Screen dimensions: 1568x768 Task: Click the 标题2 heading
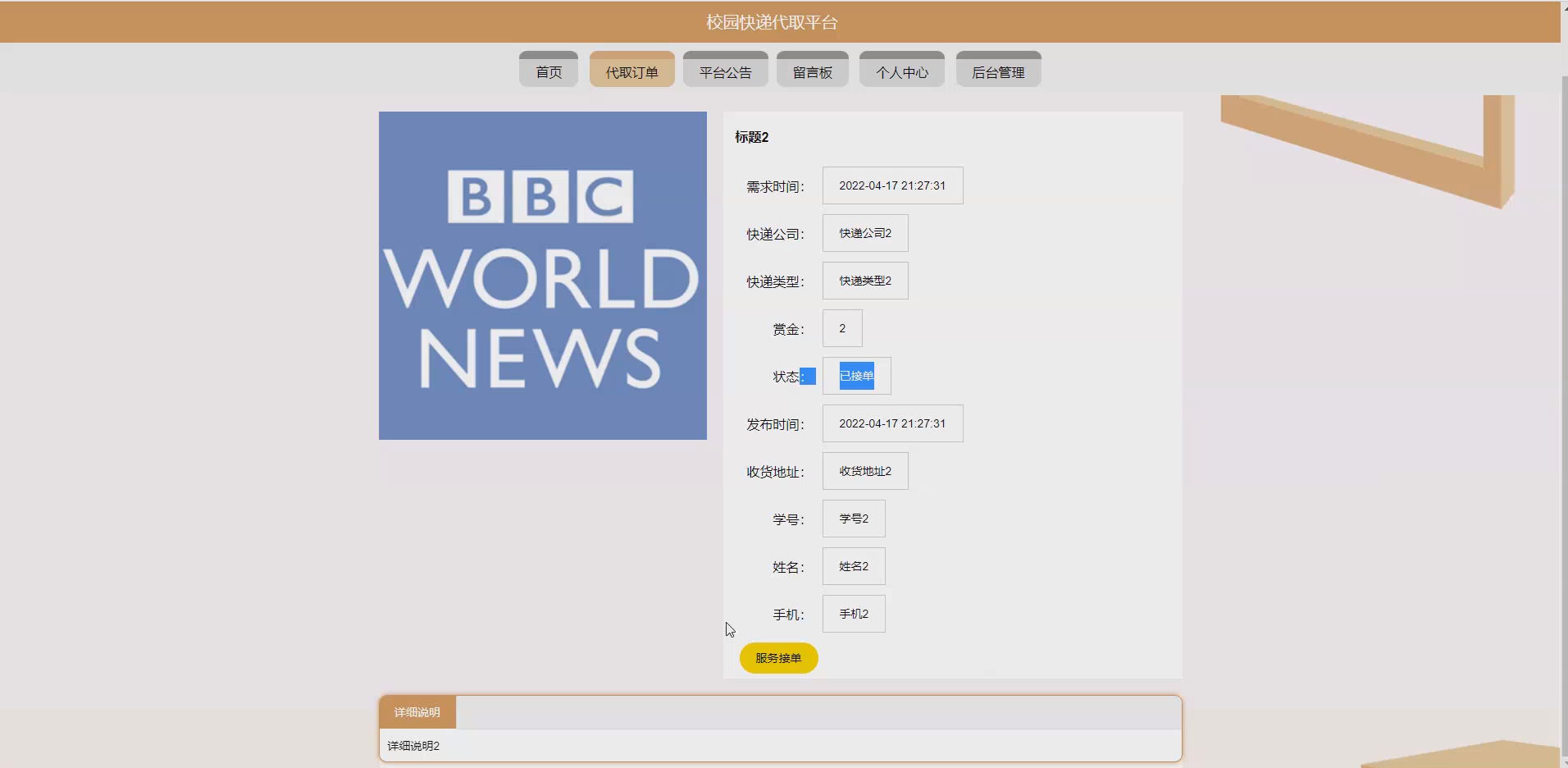751,137
